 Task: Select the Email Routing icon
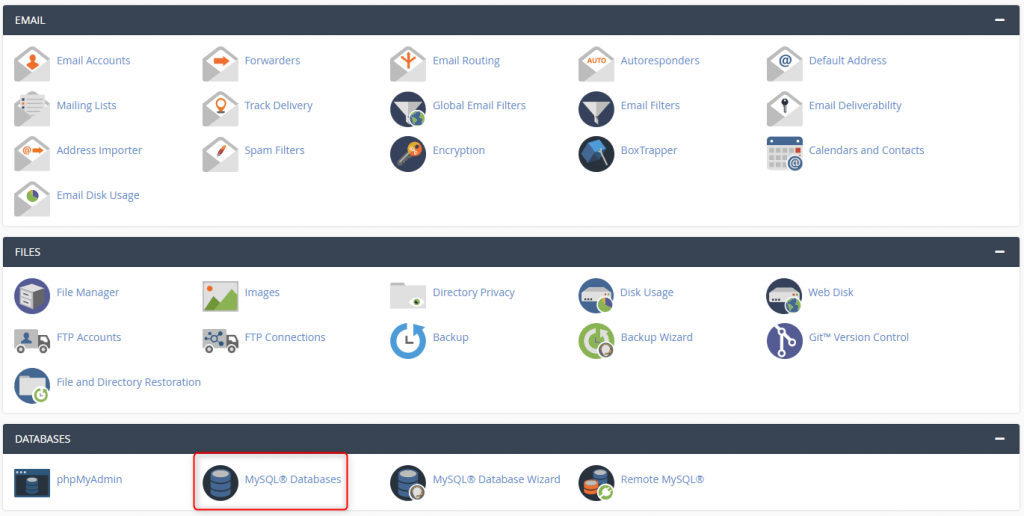[408, 63]
